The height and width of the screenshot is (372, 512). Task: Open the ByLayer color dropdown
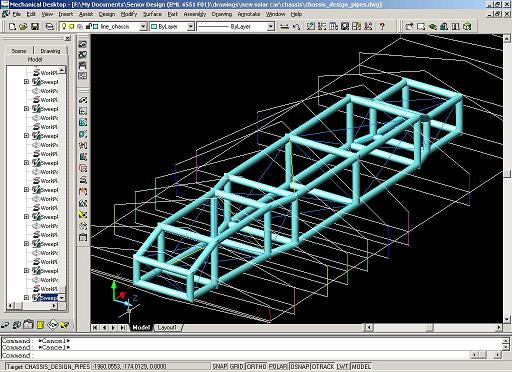191,26
